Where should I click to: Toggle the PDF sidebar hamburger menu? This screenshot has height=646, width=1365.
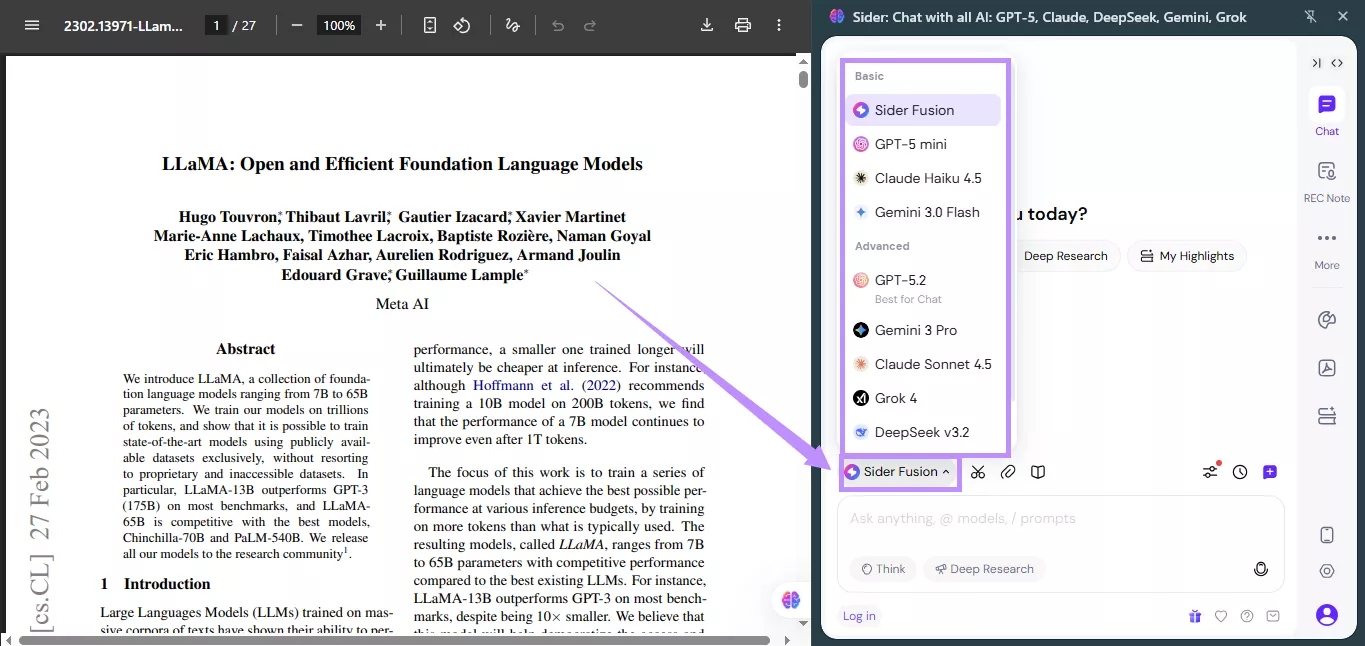pyautogui.click(x=32, y=25)
